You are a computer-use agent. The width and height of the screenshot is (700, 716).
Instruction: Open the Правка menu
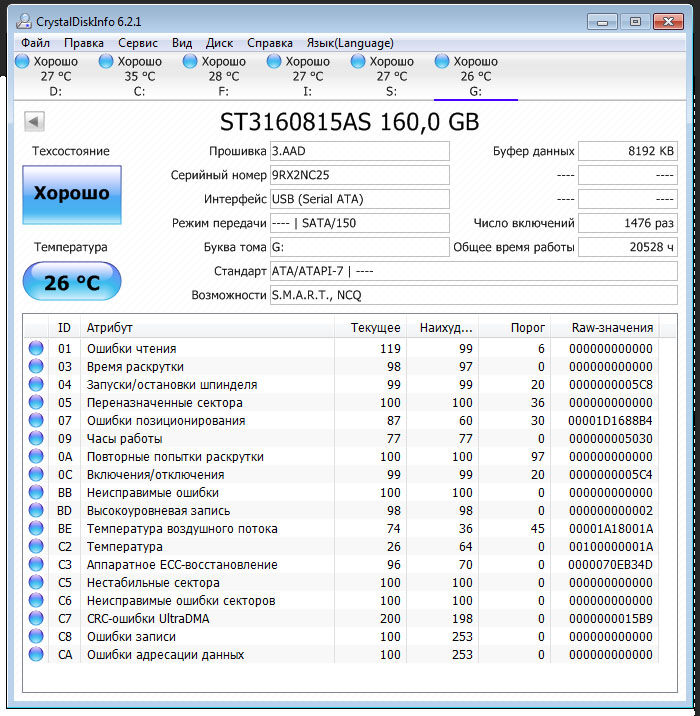coord(84,43)
